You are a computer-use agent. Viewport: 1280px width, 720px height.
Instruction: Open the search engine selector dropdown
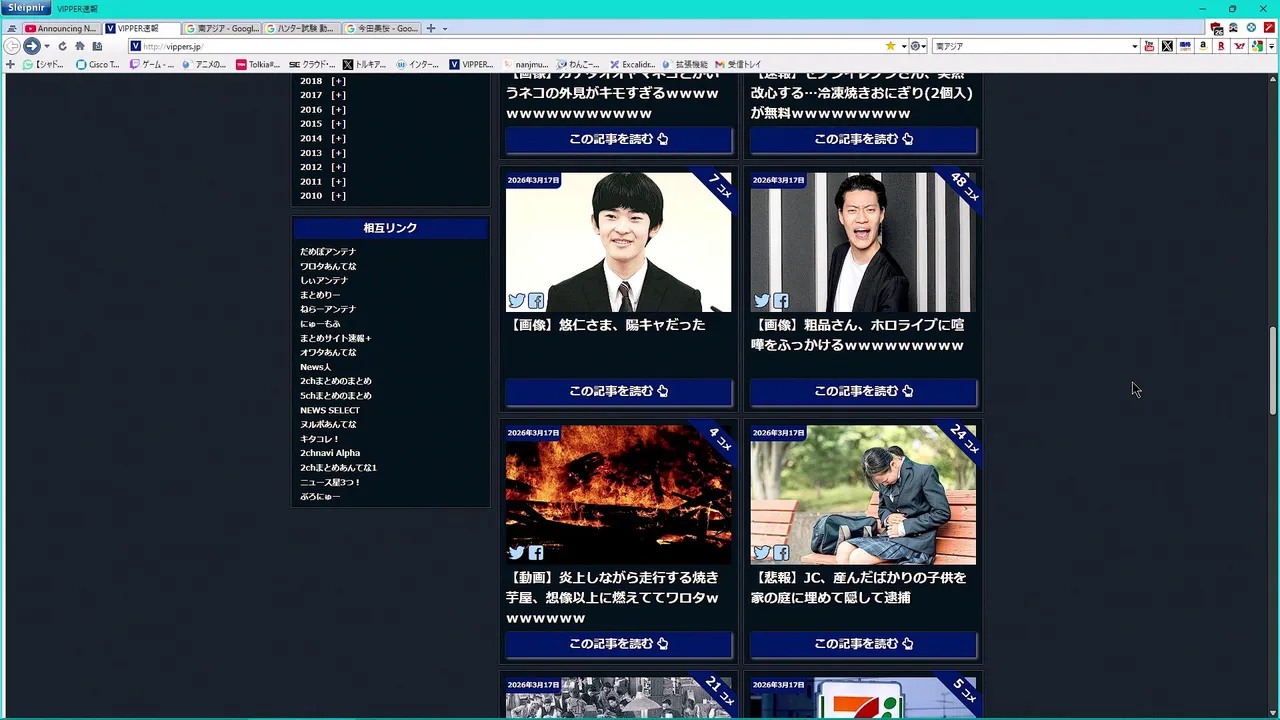tap(918, 46)
